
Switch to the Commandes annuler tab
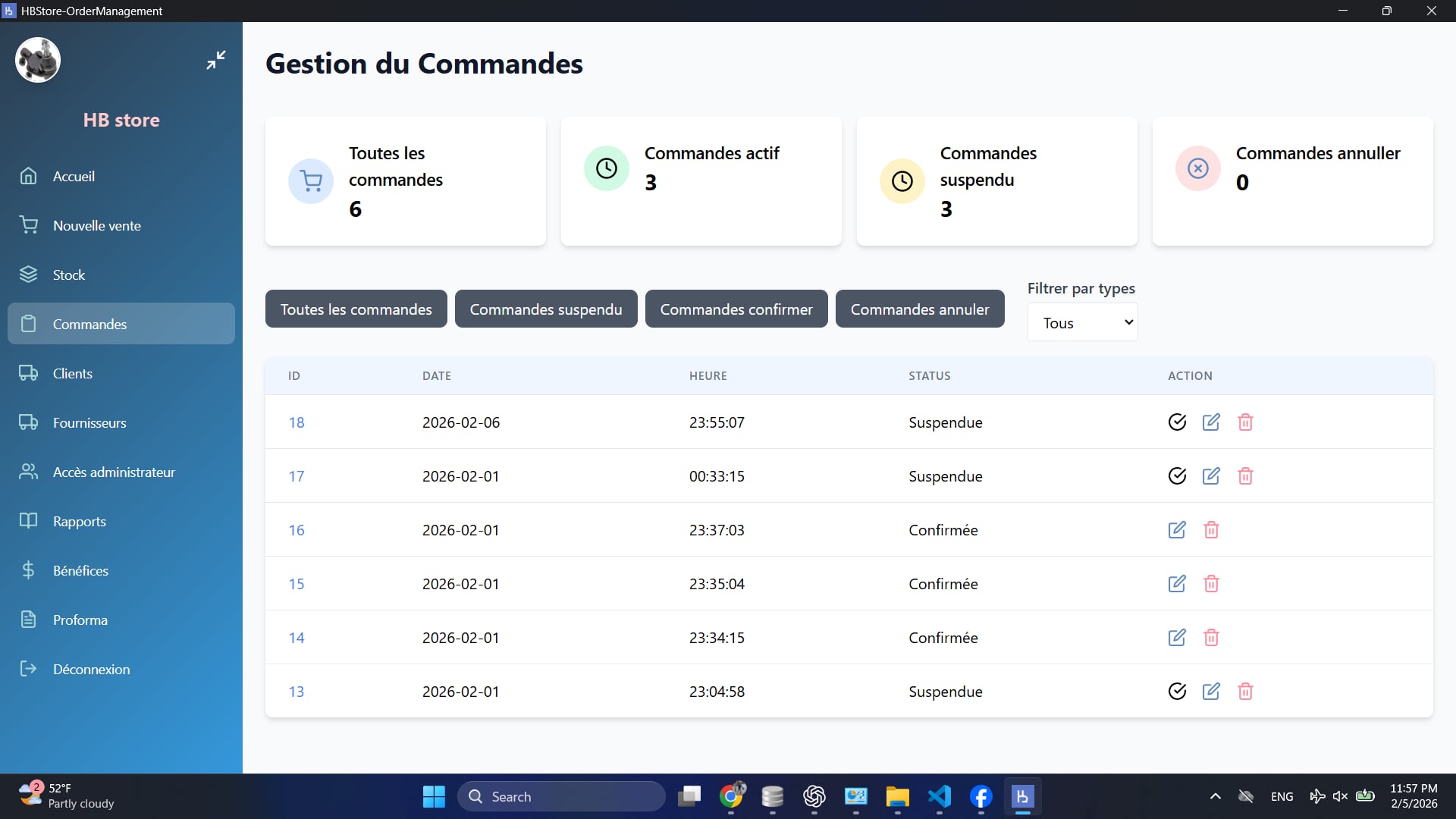tap(919, 309)
